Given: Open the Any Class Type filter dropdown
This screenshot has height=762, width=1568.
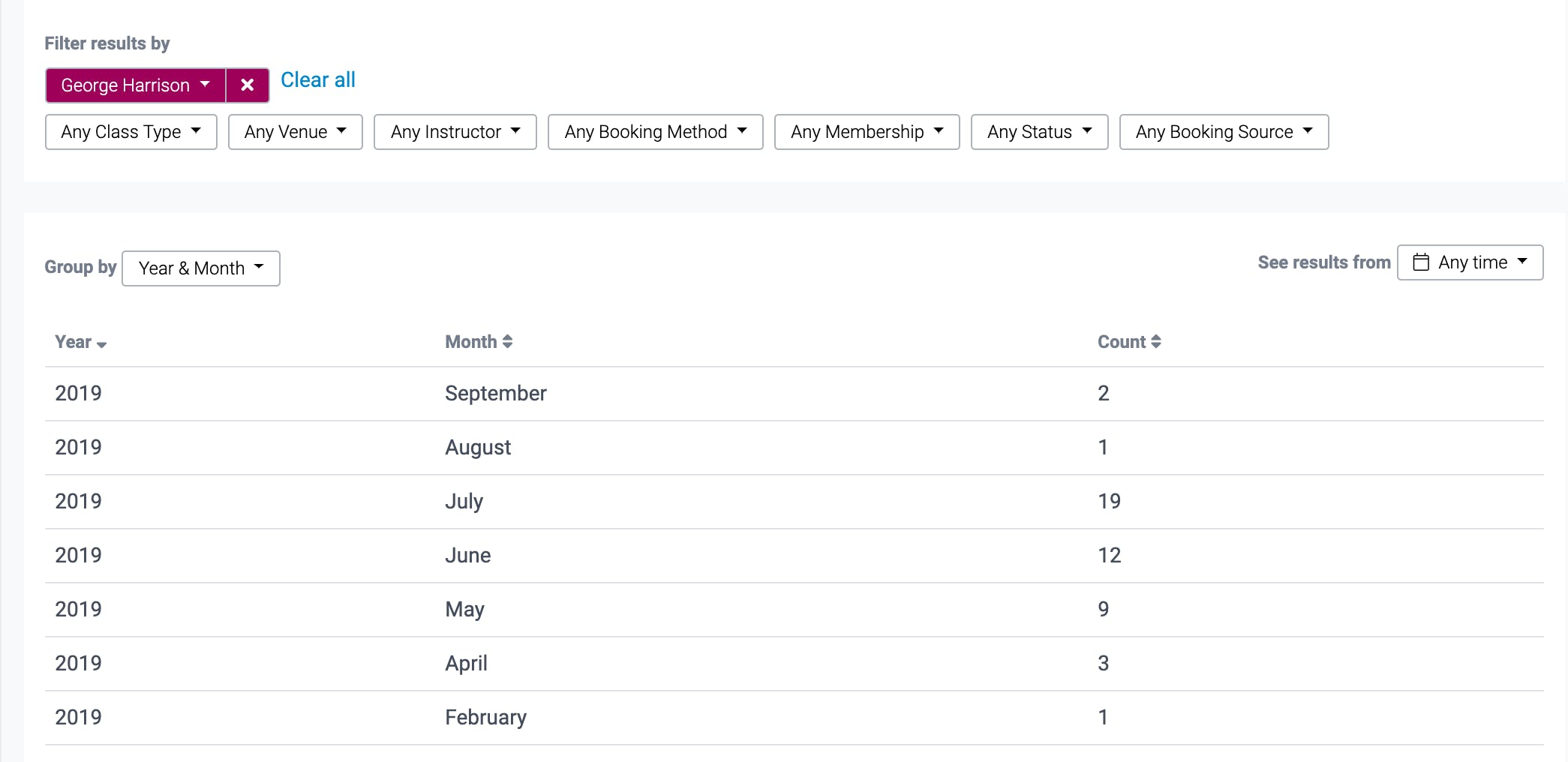Looking at the screenshot, I should [x=130, y=131].
